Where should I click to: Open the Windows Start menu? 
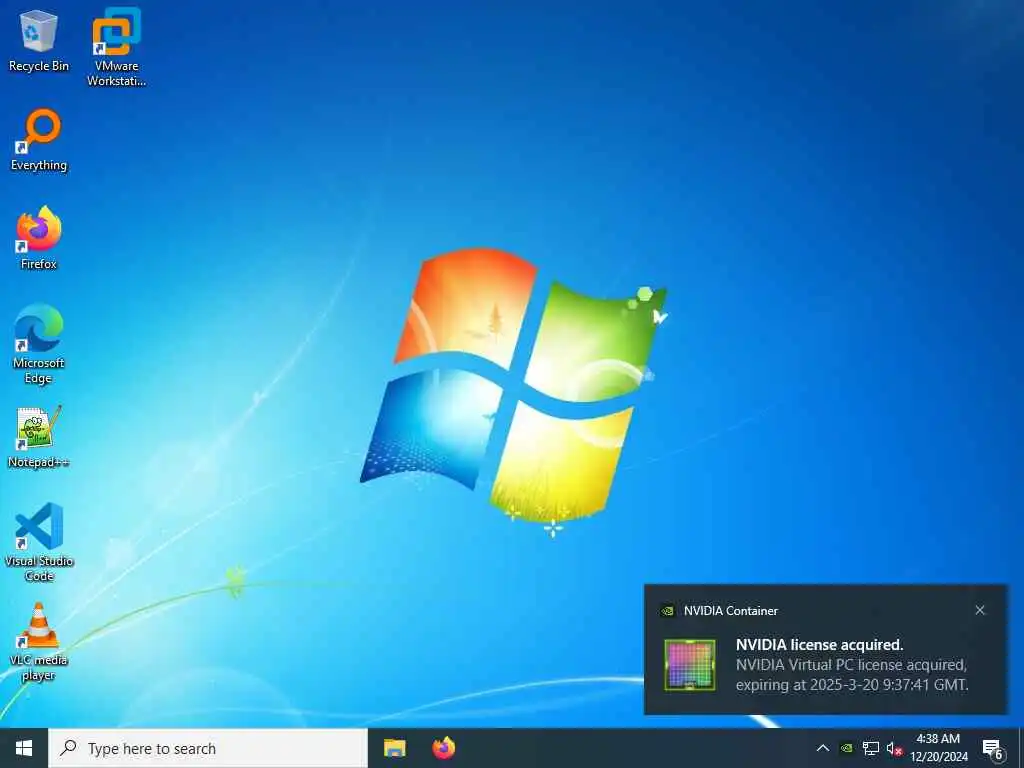(x=24, y=748)
